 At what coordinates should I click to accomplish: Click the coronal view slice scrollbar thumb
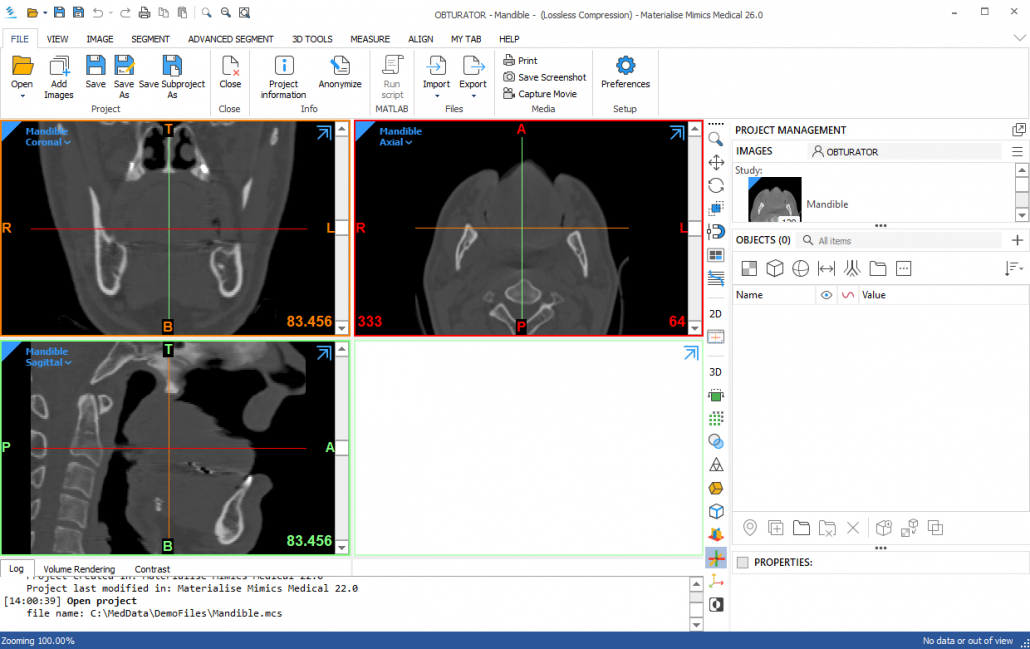(x=342, y=228)
